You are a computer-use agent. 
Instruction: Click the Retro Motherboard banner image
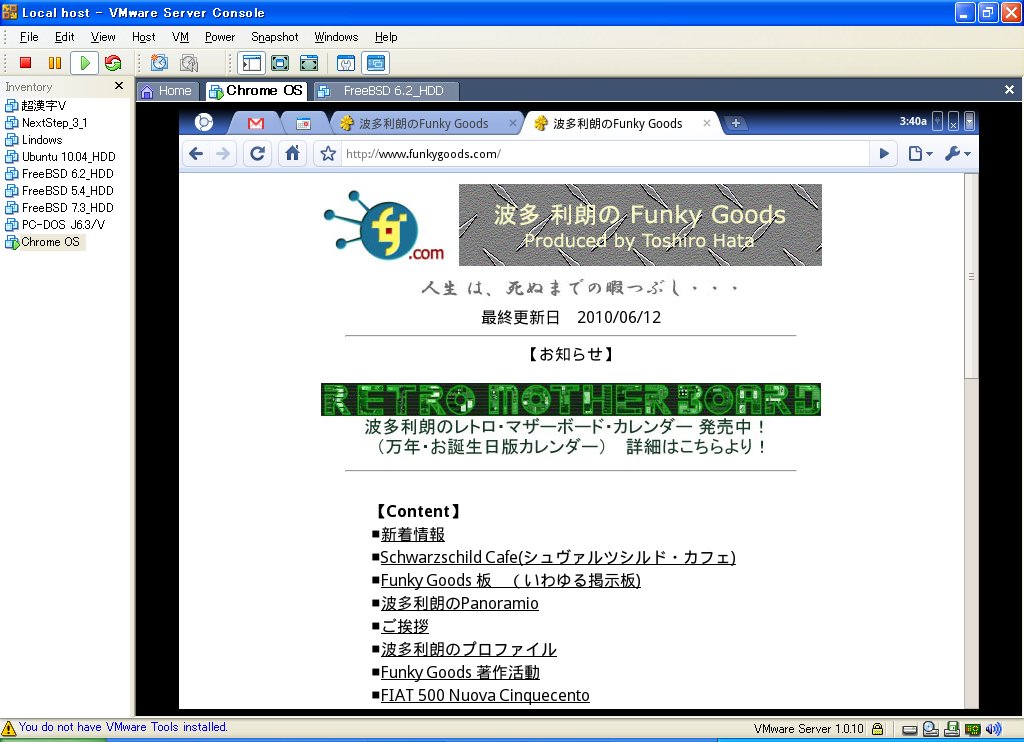click(571, 399)
